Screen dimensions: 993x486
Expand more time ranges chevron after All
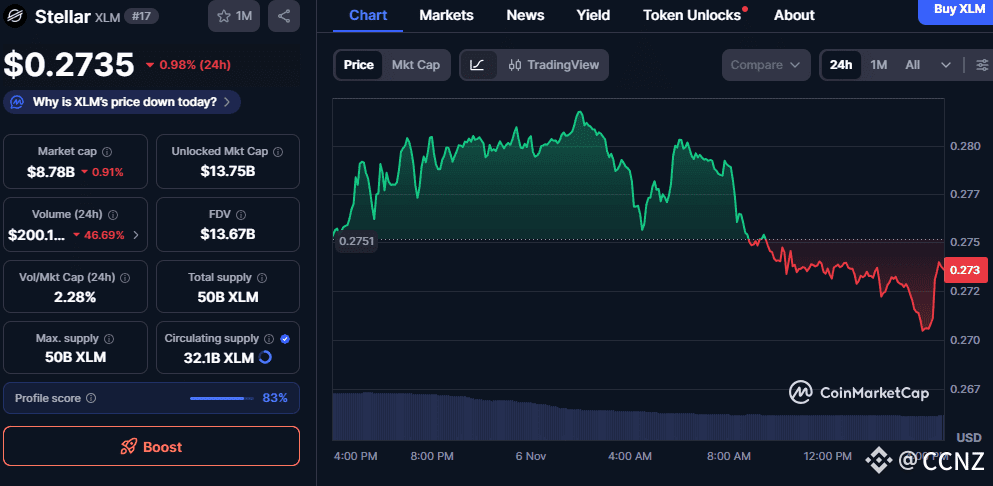946,65
